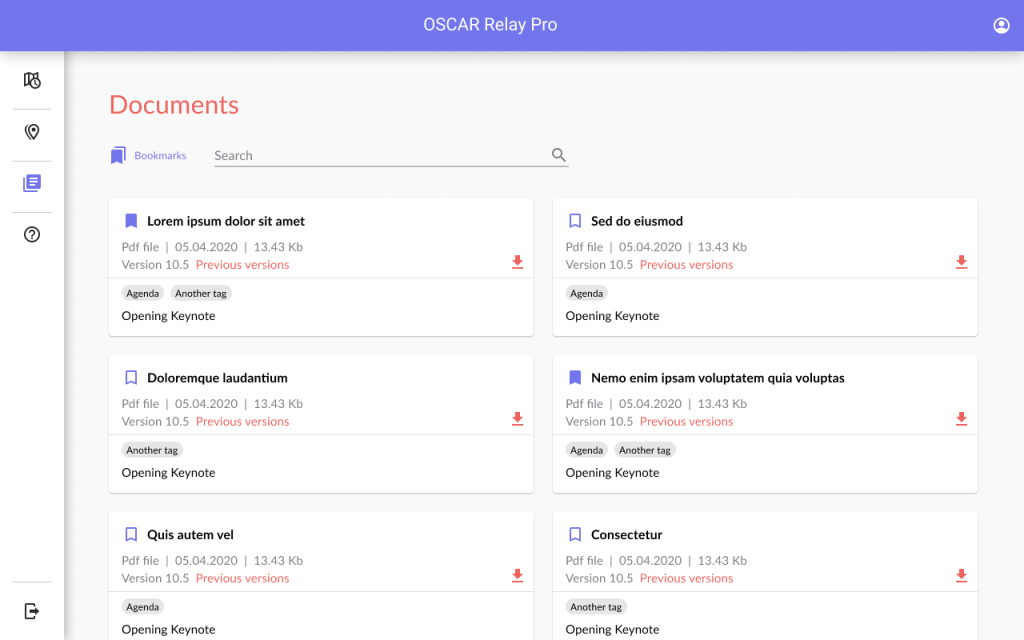
Task: Open the Quis autem vel title
Action: click(190, 534)
